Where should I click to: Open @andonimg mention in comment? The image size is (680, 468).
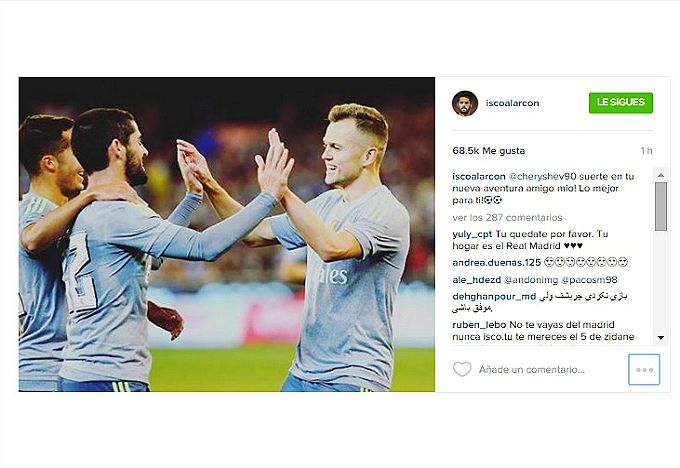point(531,280)
